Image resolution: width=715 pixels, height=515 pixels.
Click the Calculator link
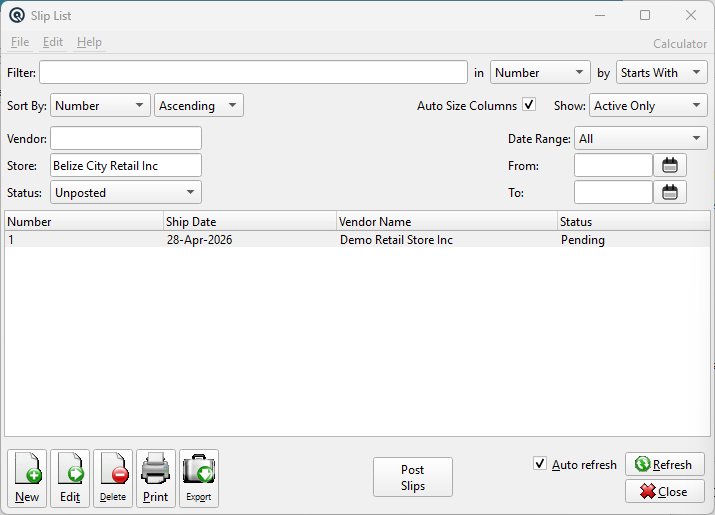tap(680, 44)
